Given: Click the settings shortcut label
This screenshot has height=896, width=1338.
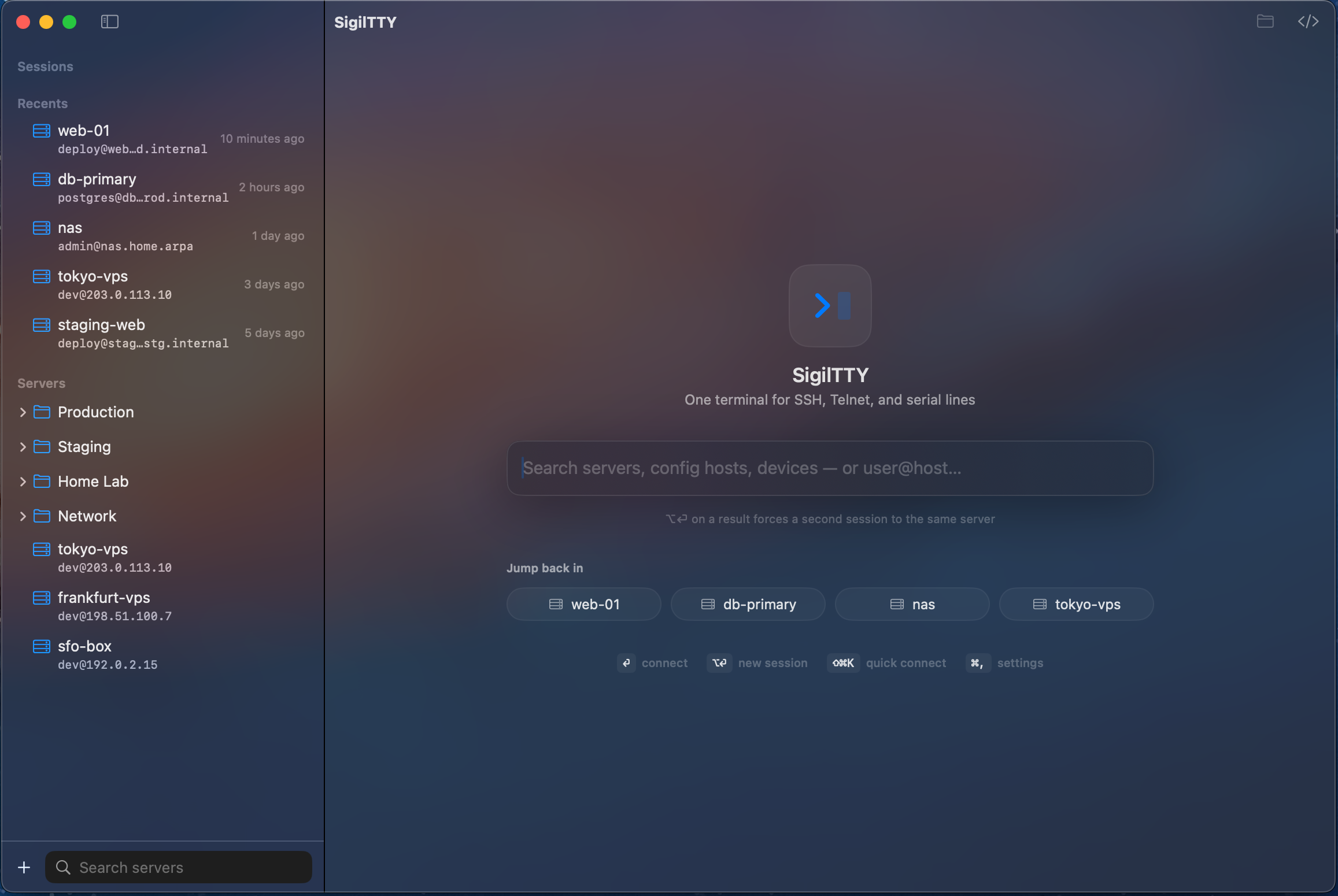Looking at the screenshot, I should coord(1020,663).
